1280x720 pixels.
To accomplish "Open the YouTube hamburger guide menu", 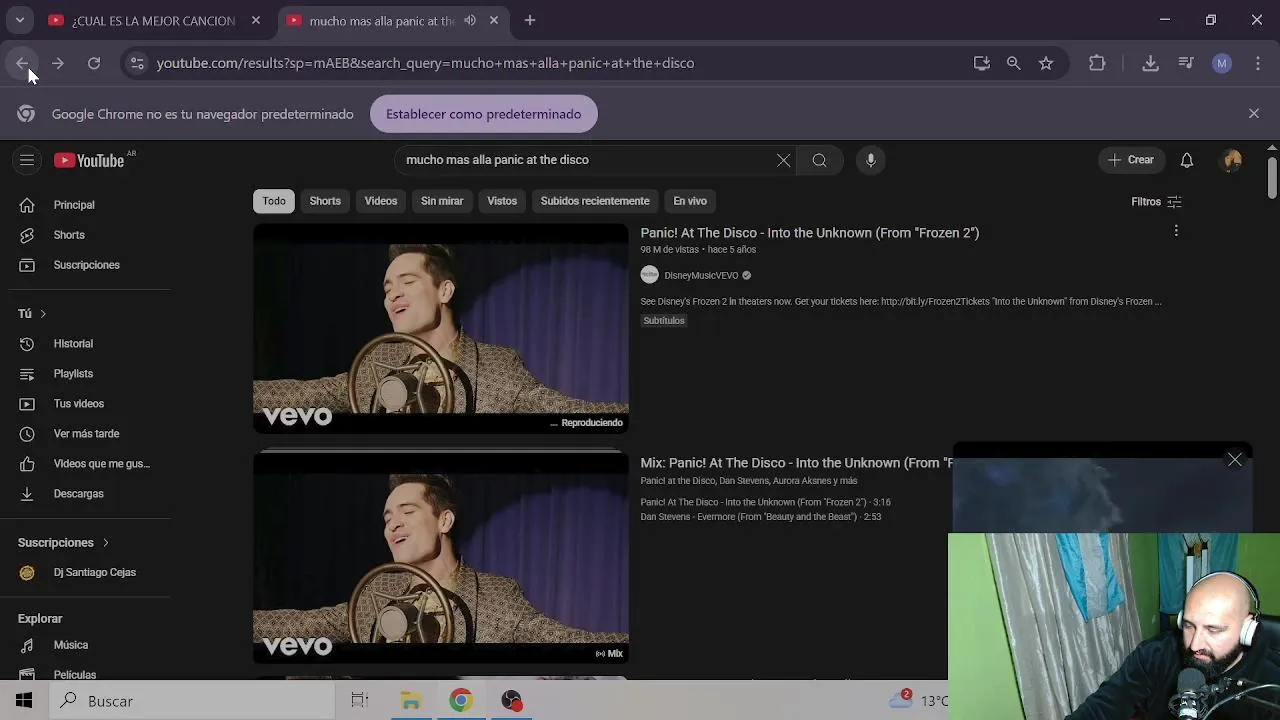I will [x=27, y=160].
